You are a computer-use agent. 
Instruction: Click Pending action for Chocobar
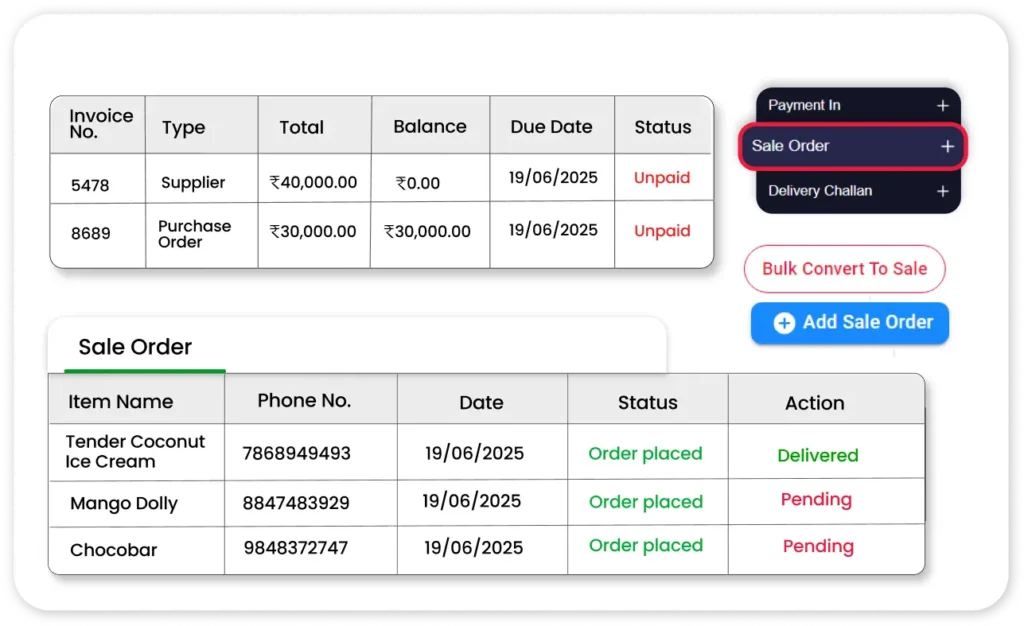tap(817, 547)
